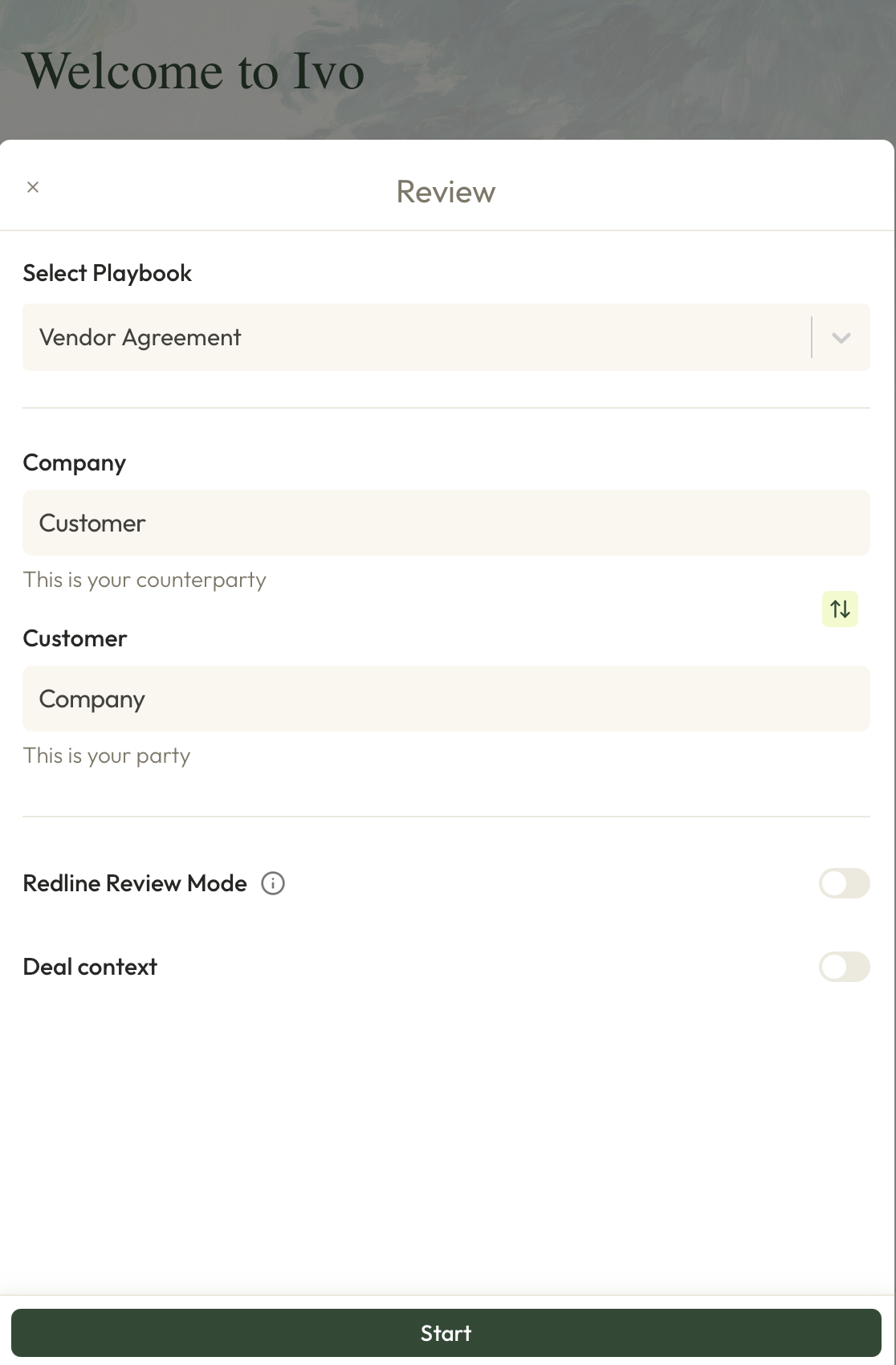This screenshot has width=896, height=1365.
Task: Click the bold "Company" field heading
Action: tap(75, 462)
